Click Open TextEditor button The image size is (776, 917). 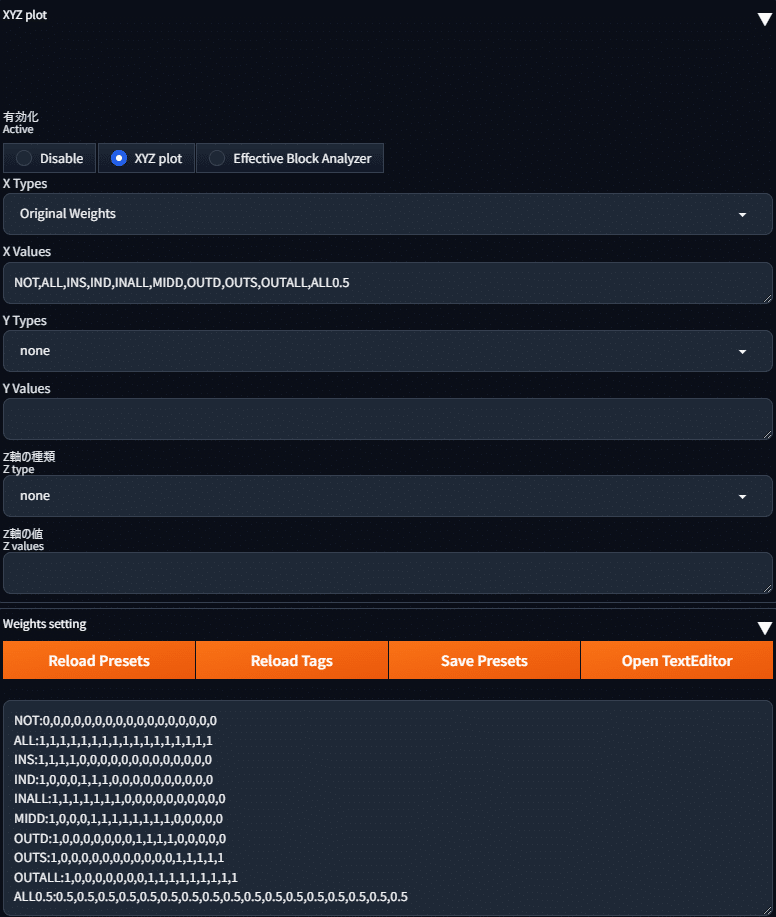coord(677,660)
